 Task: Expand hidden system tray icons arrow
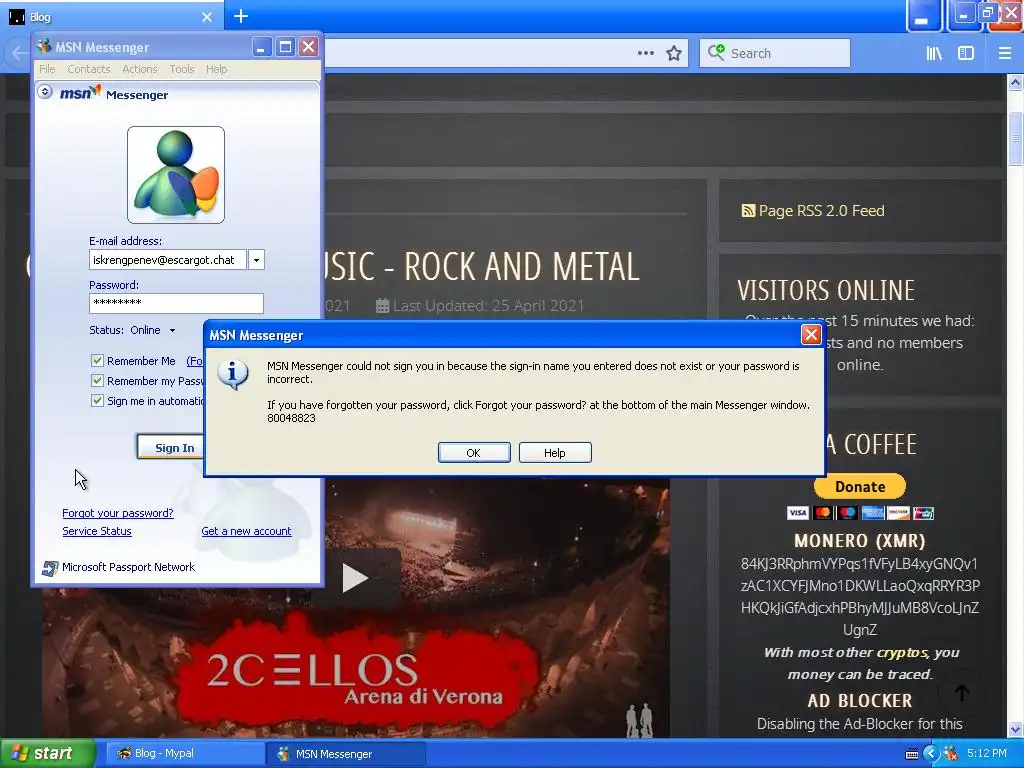point(931,754)
